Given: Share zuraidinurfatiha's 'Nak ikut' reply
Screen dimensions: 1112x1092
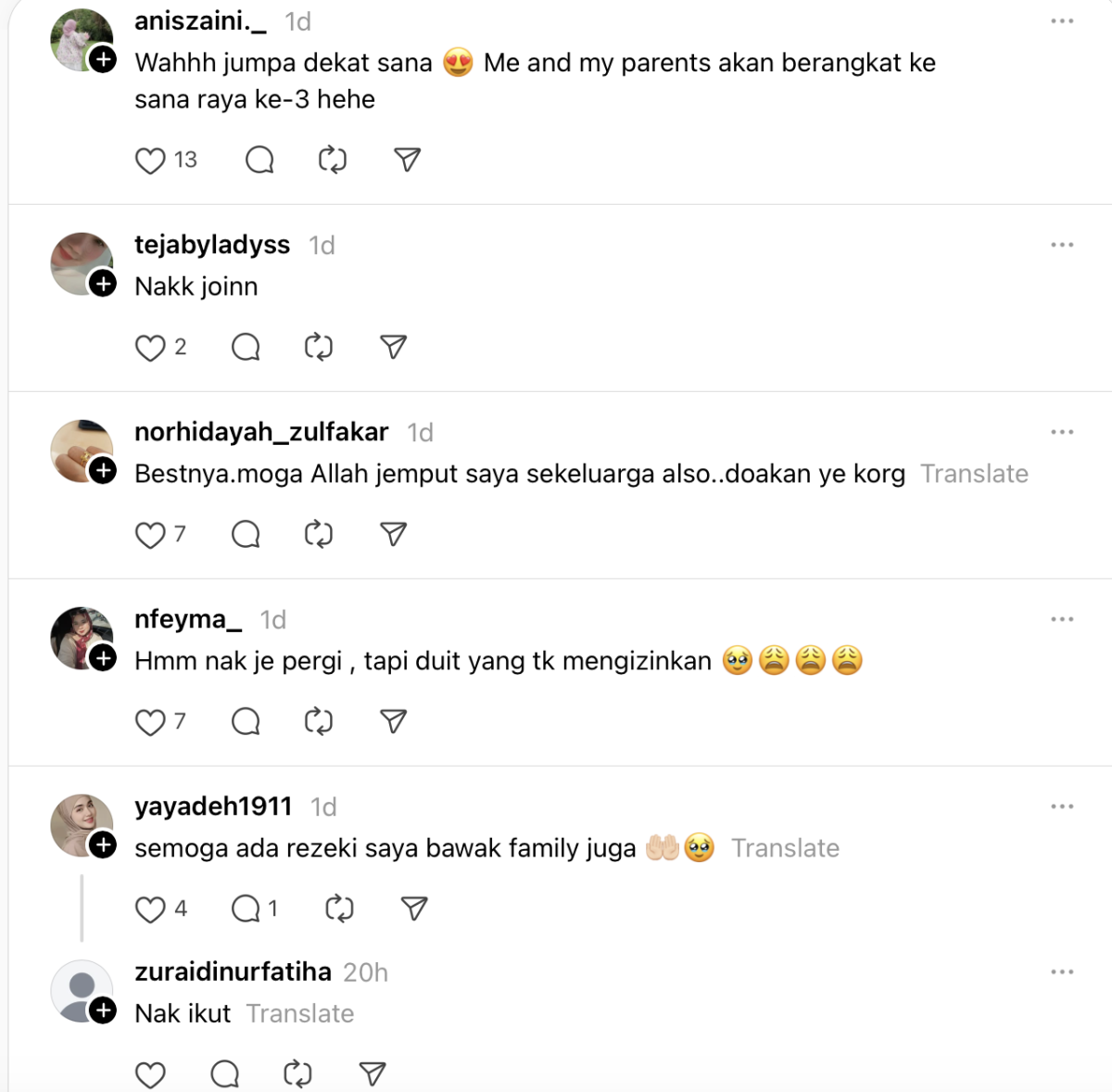Looking at the screenshot, I should [x=373, y=1074].
